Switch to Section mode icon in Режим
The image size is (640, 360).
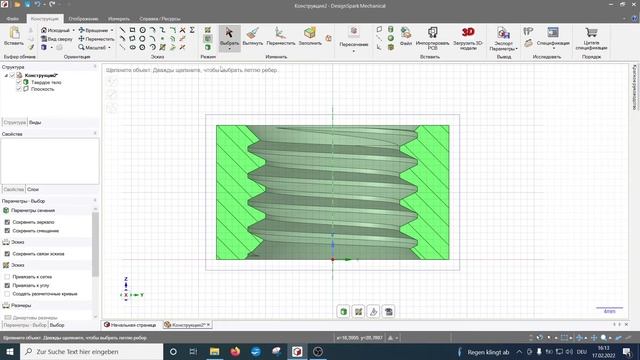[x=208, y=39]
